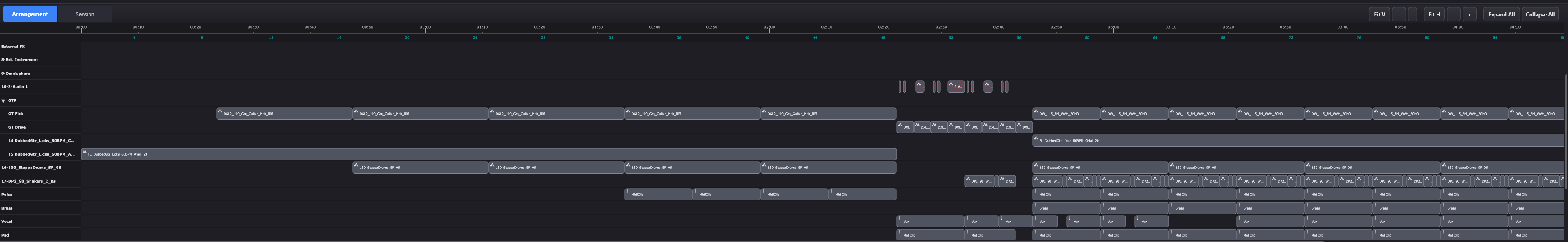Viewport: 1568px width, 242px height.
Task: Click the Fit H button
Action: 1434,15
